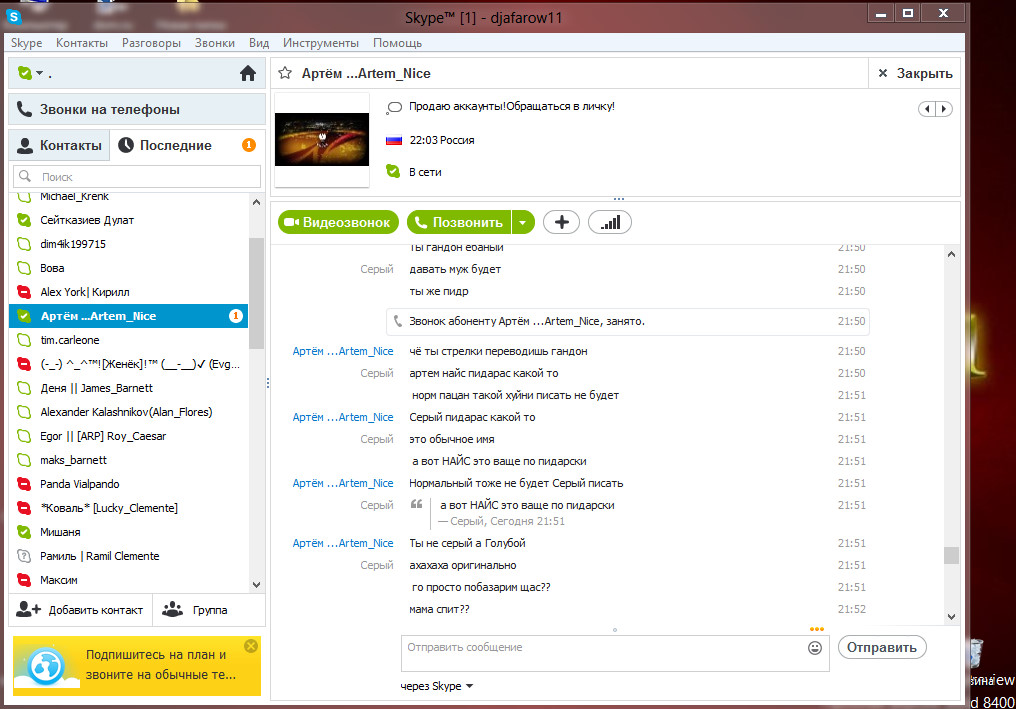Create a group with Группа button
Screen dimensions: 1016x709
coord(209,610)
